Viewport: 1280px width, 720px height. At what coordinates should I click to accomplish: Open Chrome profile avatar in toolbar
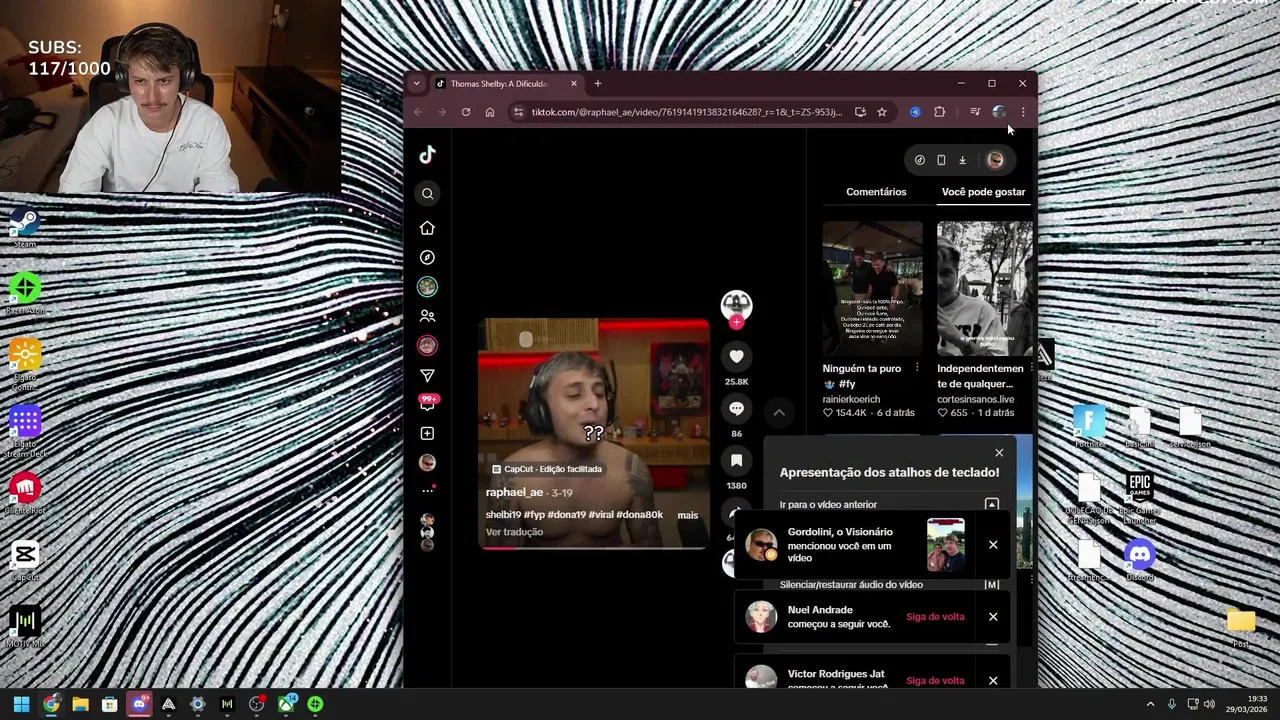click(x=999, y=112)
